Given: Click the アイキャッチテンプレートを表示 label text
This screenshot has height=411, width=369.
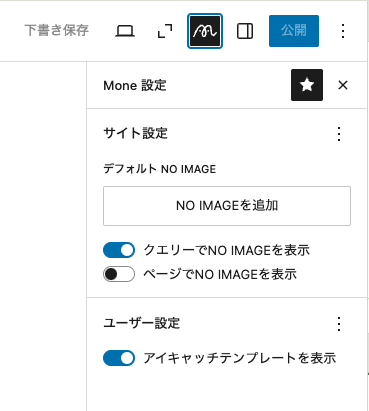Looking at the screenshot, I should coord(239,358).
